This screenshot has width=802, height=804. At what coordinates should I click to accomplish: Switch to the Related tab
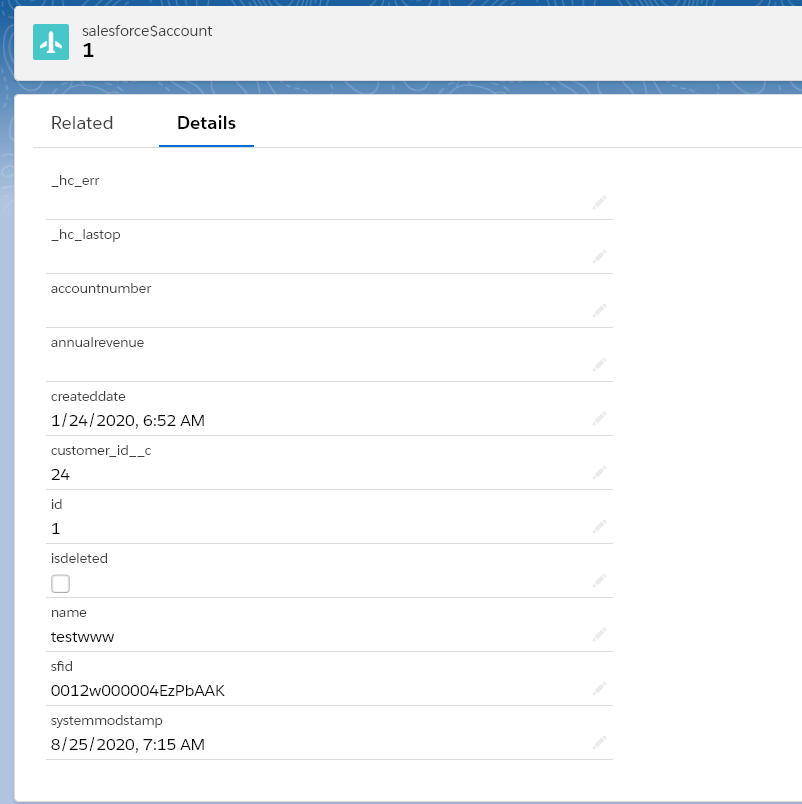pos(82,123)
